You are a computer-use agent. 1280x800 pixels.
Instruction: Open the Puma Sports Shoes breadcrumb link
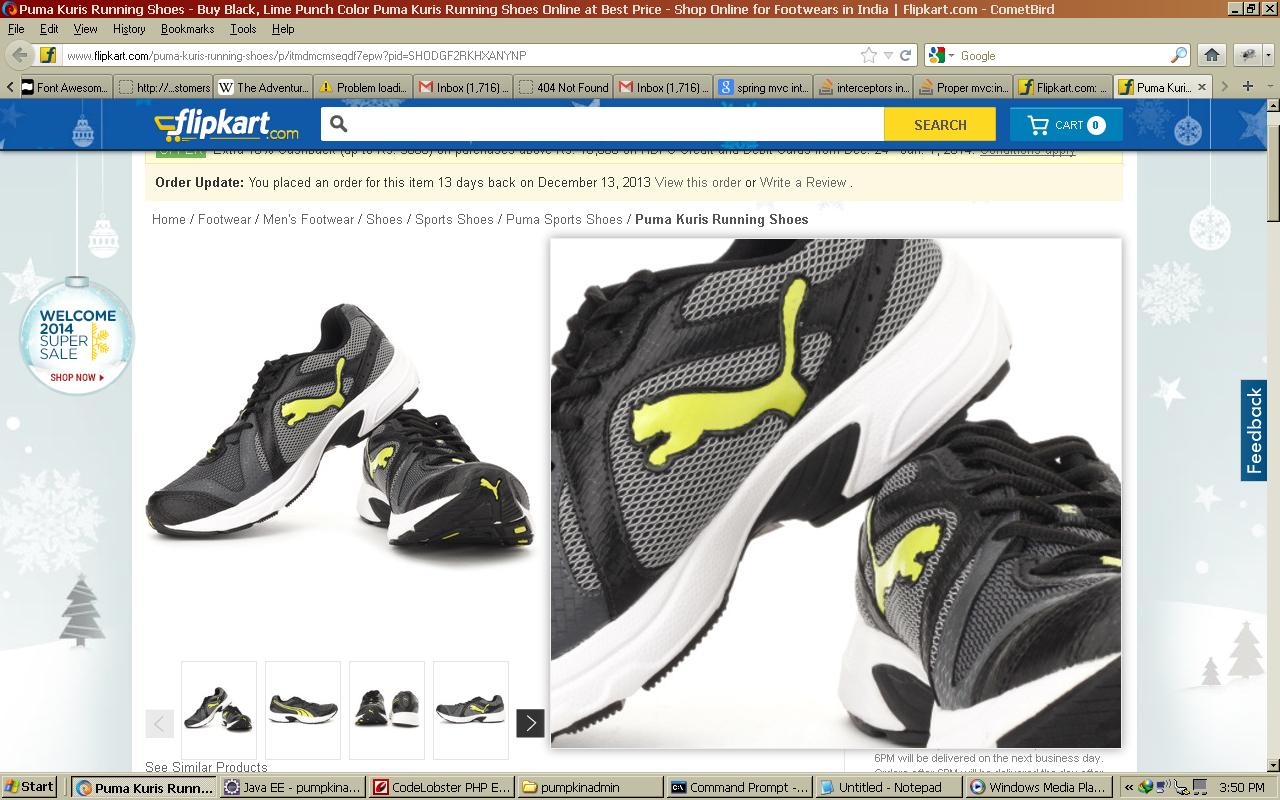[564, 219]
